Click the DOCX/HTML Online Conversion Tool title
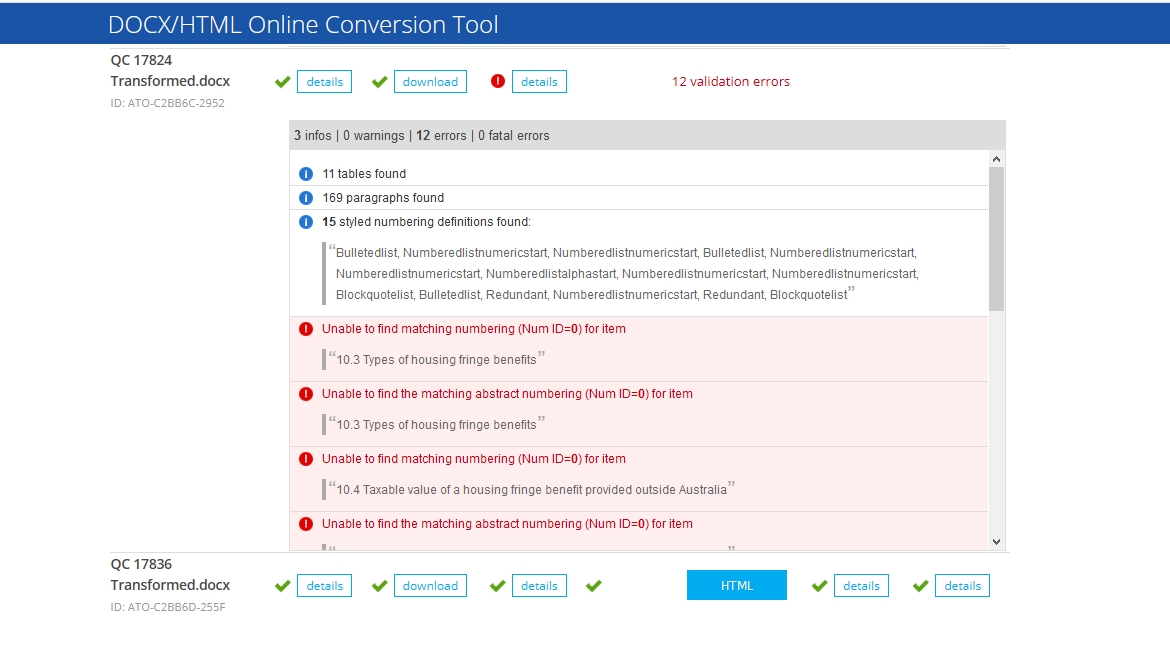This screenshot has height=657, width=1170. click(303, 25)
